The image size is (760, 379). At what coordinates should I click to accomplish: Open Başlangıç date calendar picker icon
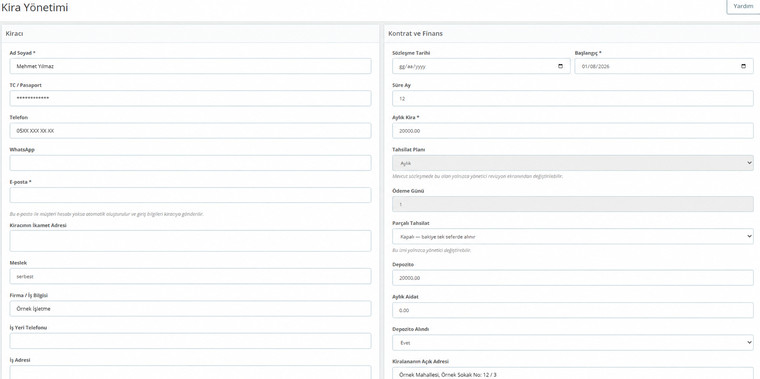pyautogui.click(x=744, y=66)
